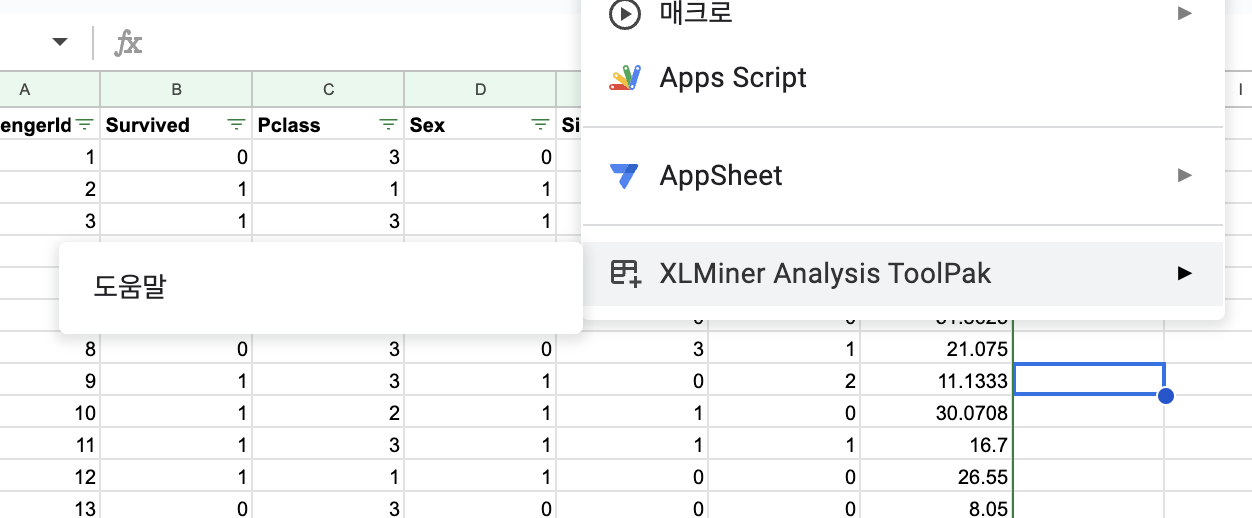Select column B header

[x=176, y=90]
